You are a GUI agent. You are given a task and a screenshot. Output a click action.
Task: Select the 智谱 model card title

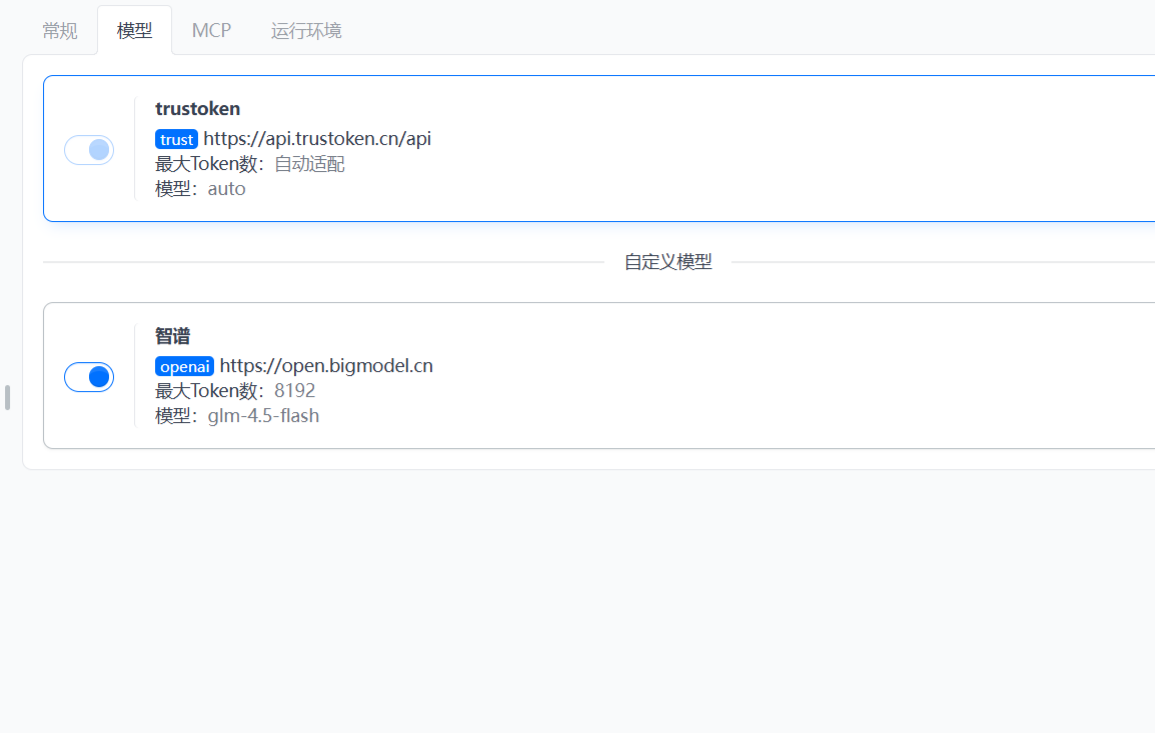pyautogui.click(x=173, y=336)
